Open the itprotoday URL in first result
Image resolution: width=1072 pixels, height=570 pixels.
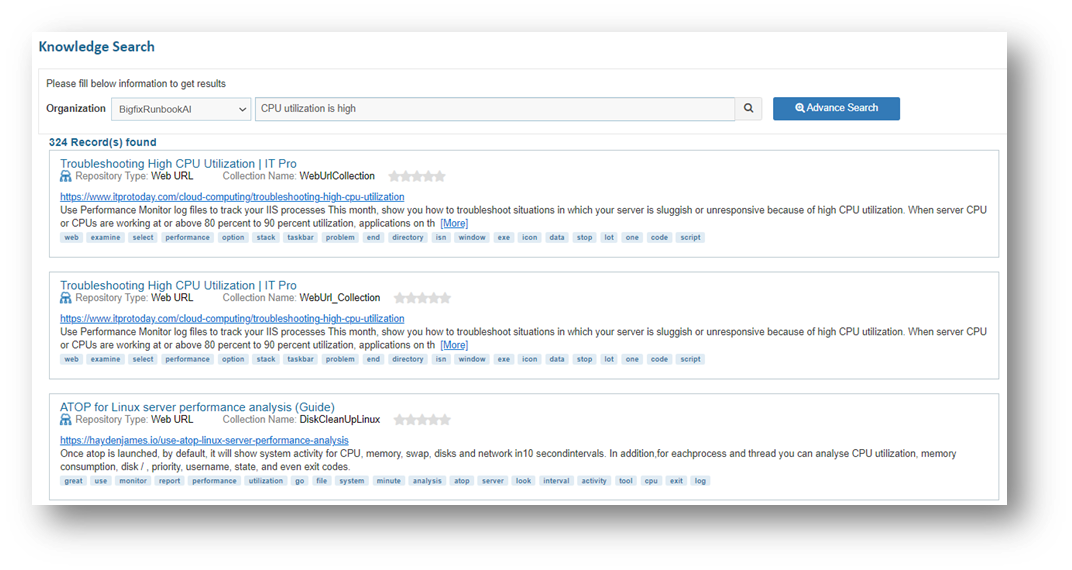(232, 197)
